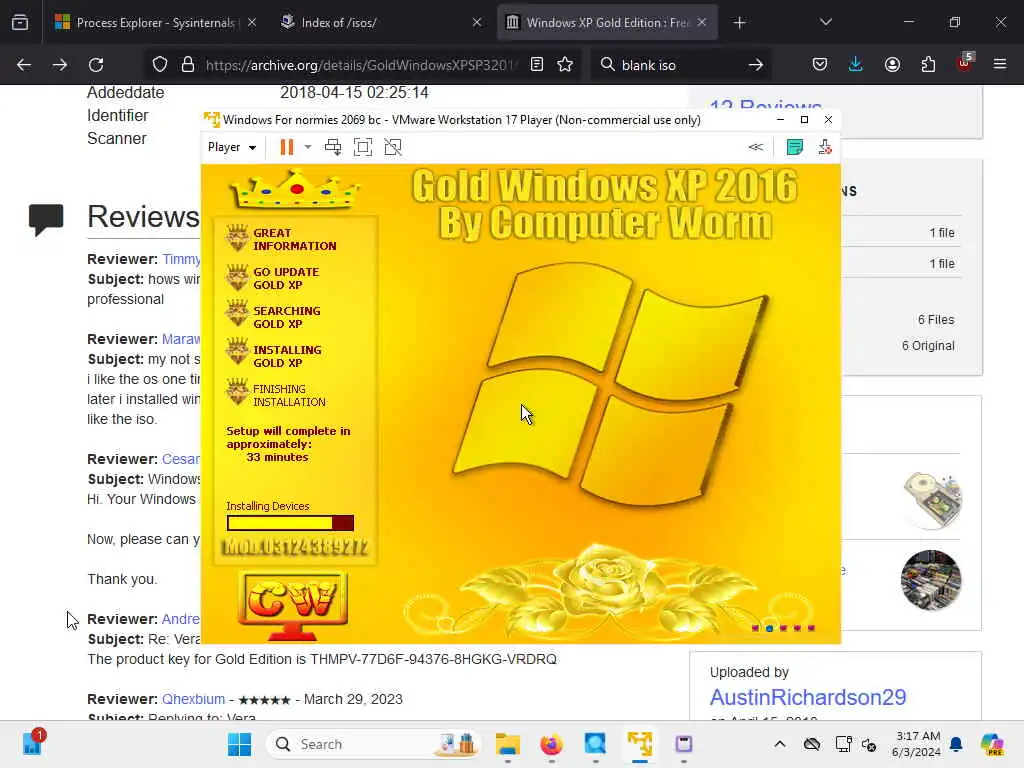
Task: Open the round collection thumbnail
Action: coord(931,580)
